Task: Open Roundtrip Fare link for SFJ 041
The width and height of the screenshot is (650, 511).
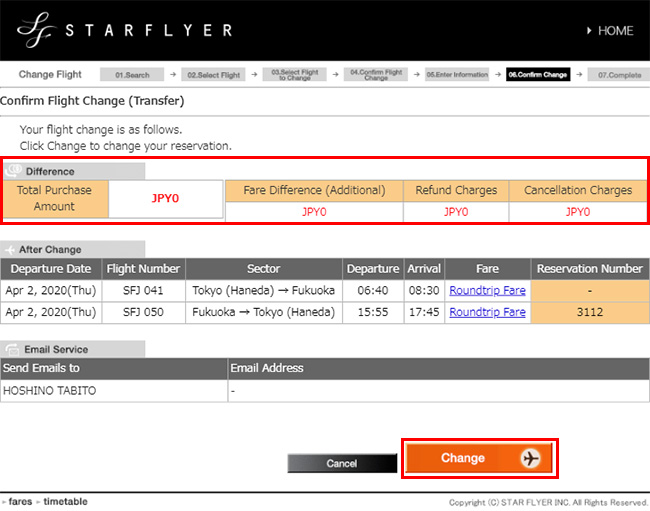Action: coord(487,290)
